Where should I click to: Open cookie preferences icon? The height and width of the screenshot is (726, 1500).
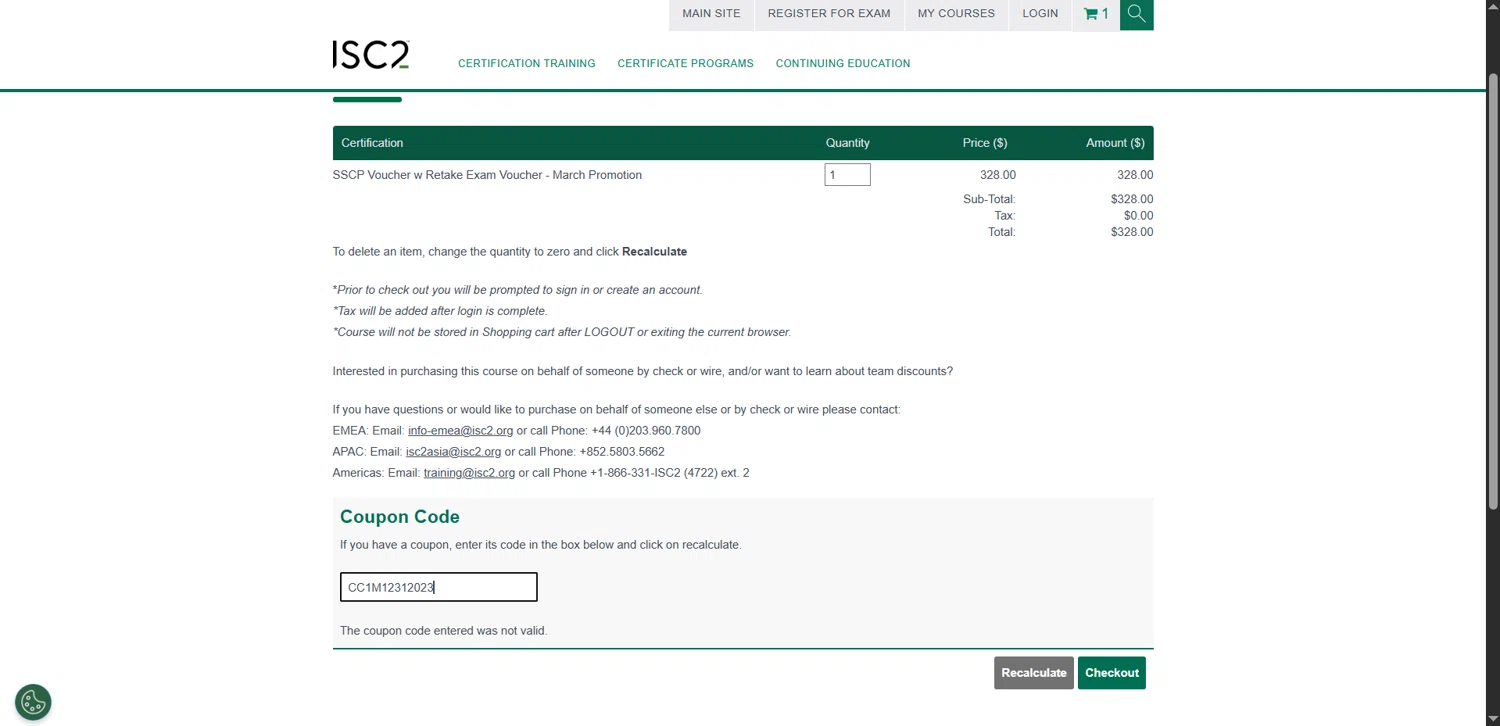pos(33,702)
